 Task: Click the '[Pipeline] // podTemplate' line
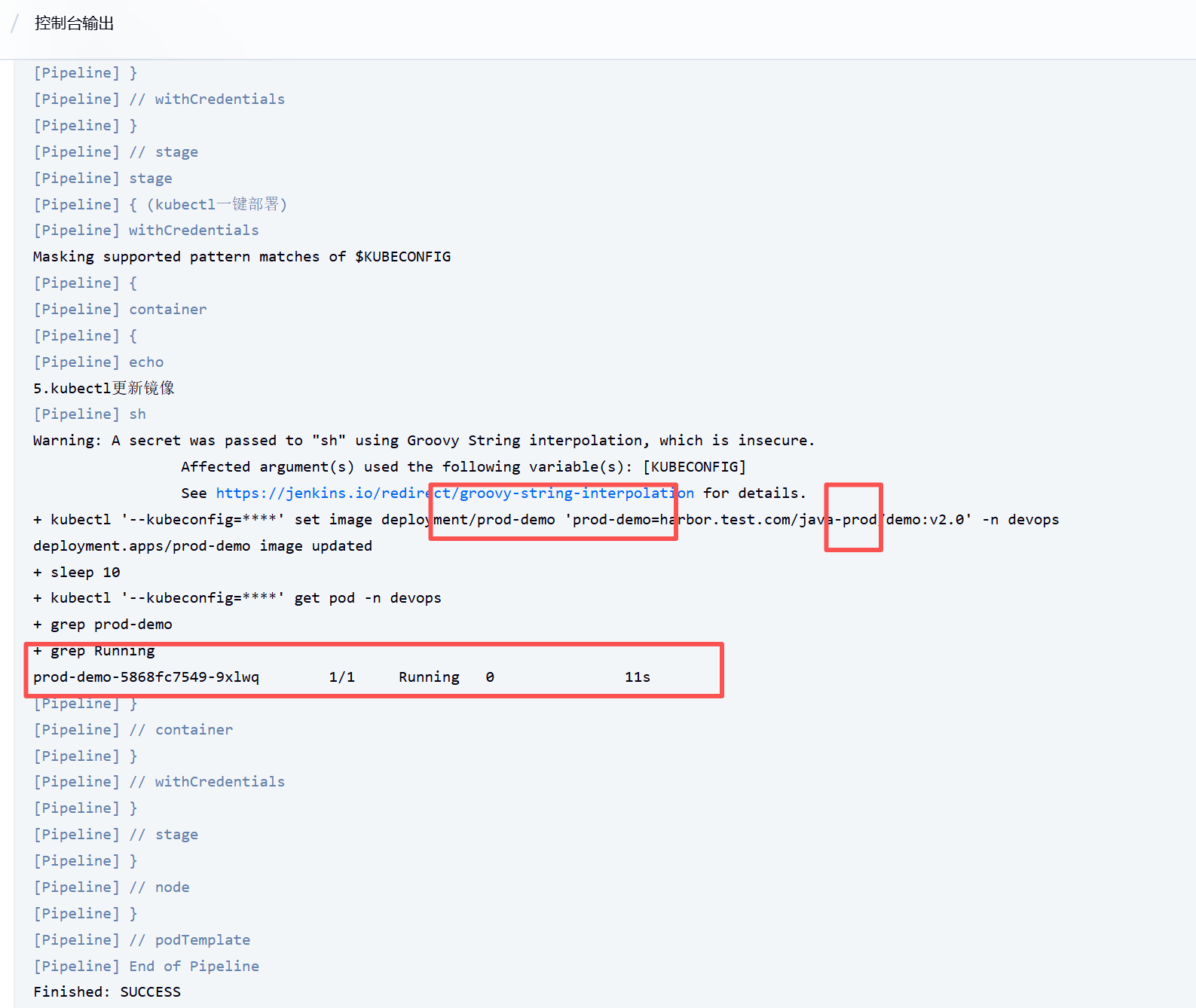click(x=142, y=940)
